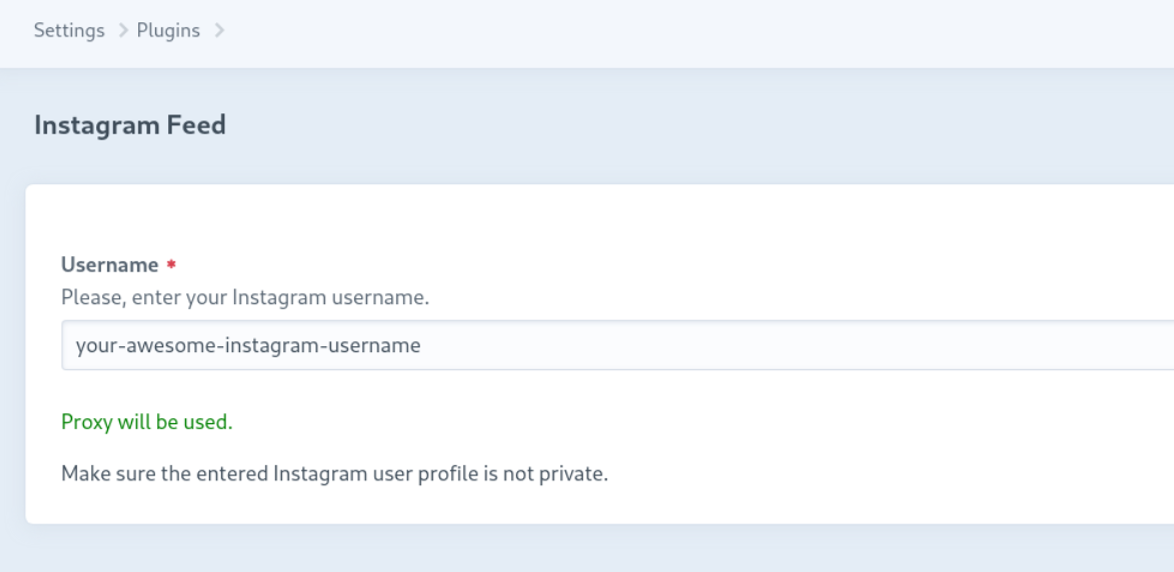
Task: Click the 'Please, enter your Instagram username.' hint
Action: point(245,298)
